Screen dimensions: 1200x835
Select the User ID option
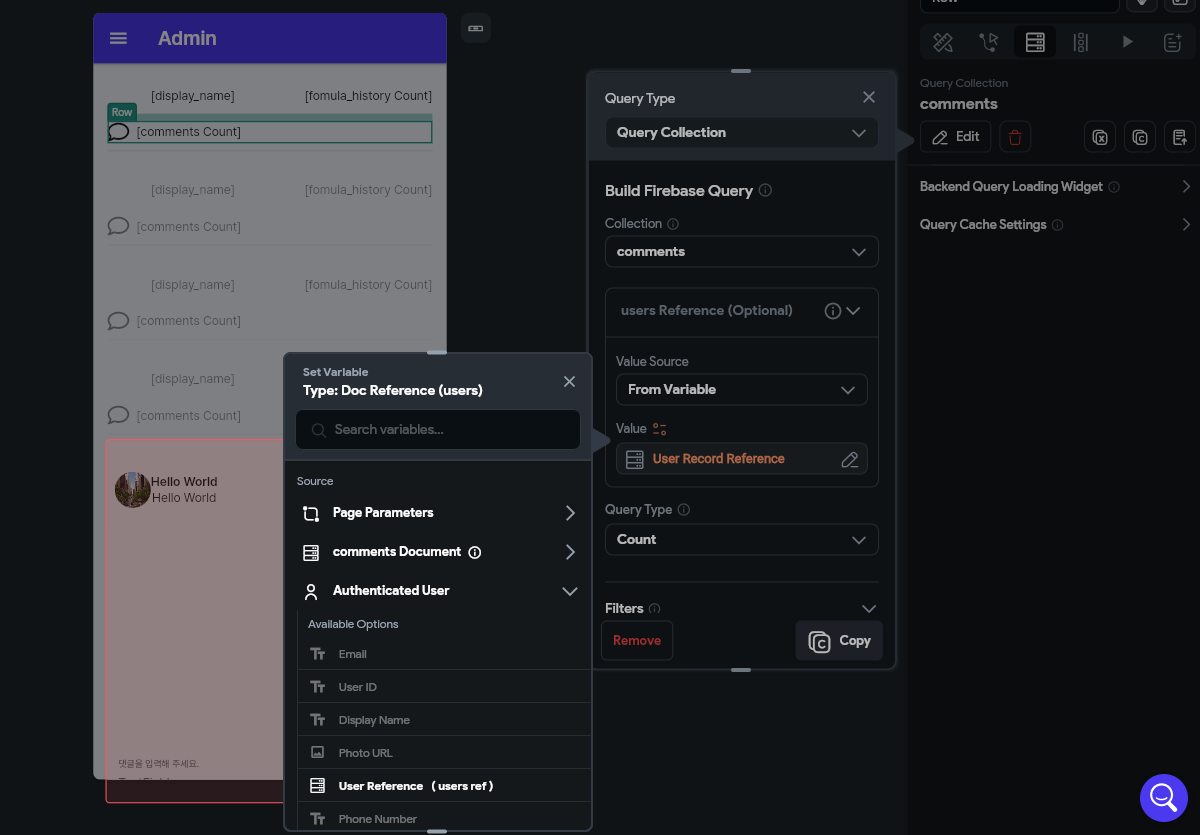coord(444,687)
